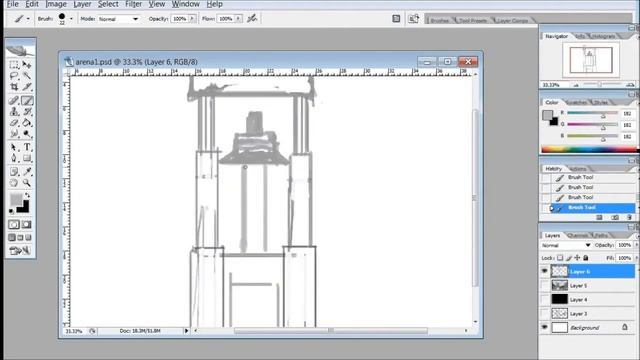
Task: Select the Notes tool
Action: [14, 171]
